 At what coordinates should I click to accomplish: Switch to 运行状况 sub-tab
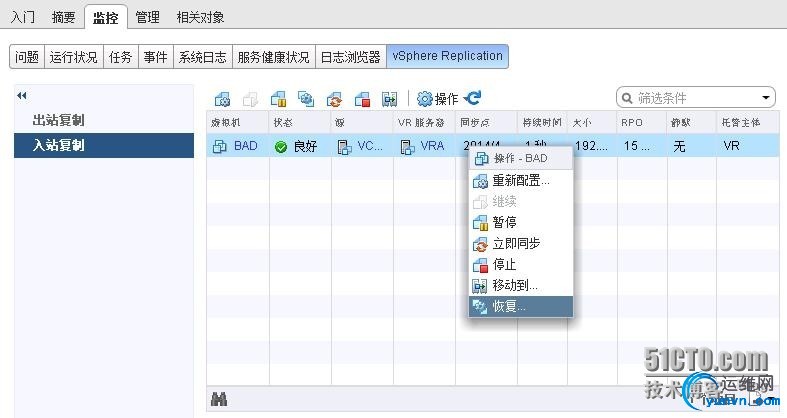74,57
